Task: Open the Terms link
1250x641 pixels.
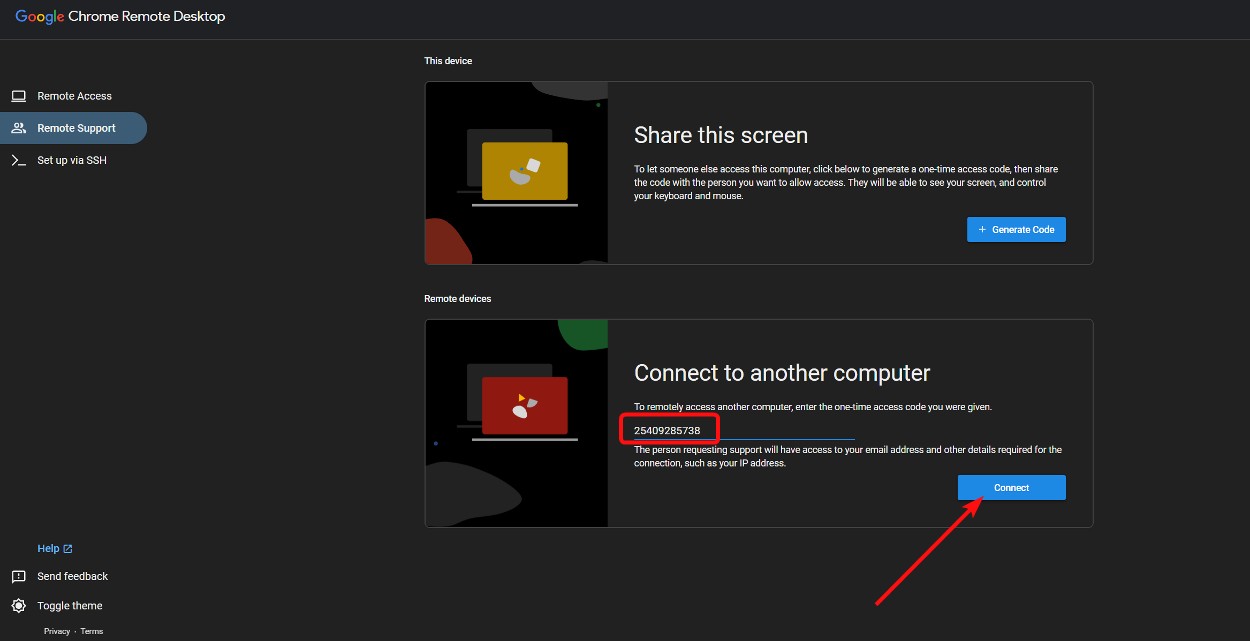Action: [x=91, y=631]
